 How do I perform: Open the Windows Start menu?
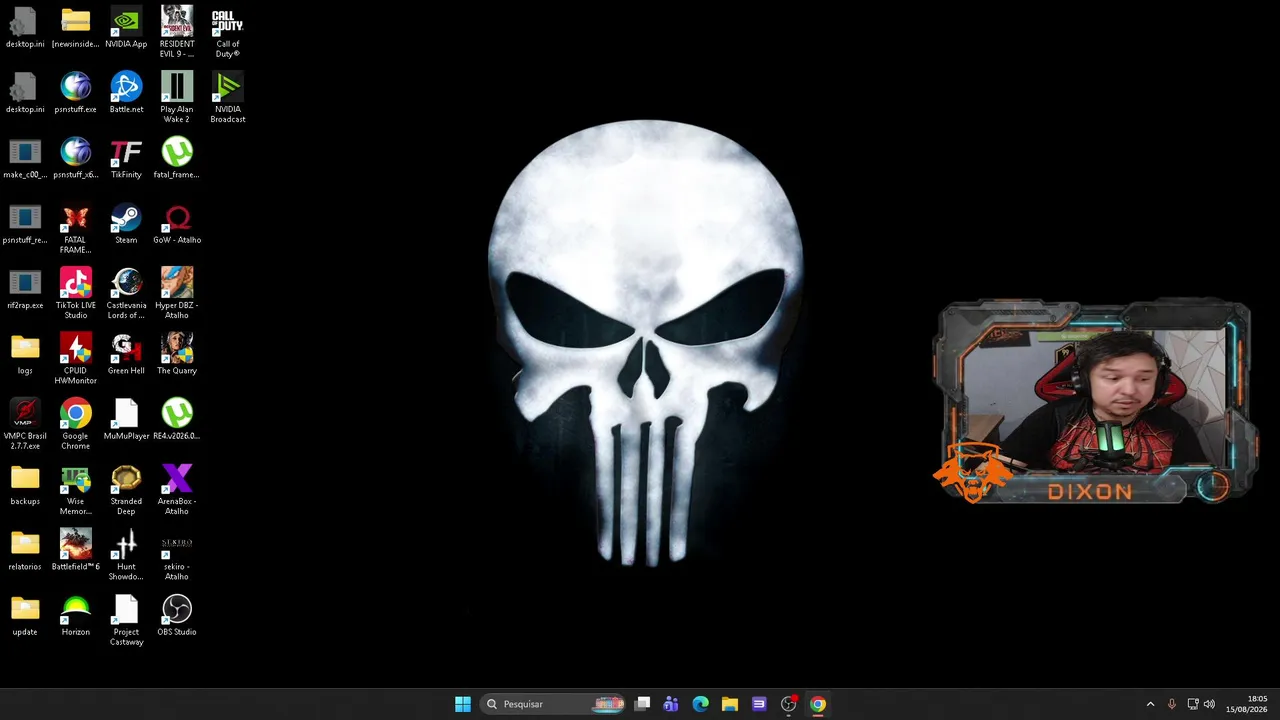(463, 704)
